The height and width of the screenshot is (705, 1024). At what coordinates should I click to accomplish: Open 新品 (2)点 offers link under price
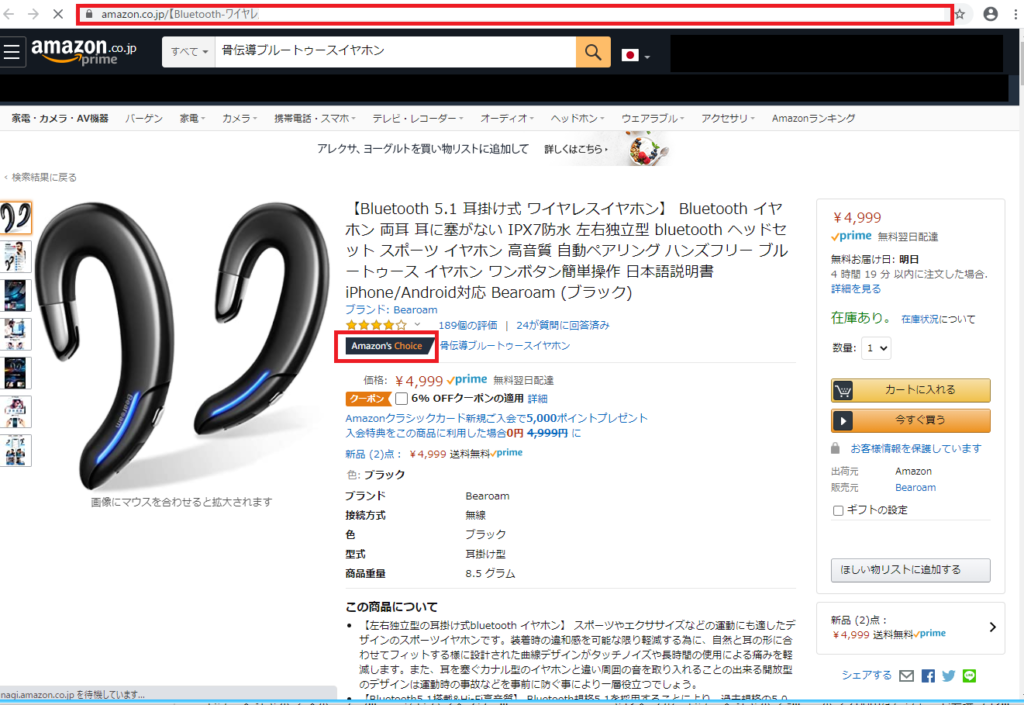pos(374,454)
